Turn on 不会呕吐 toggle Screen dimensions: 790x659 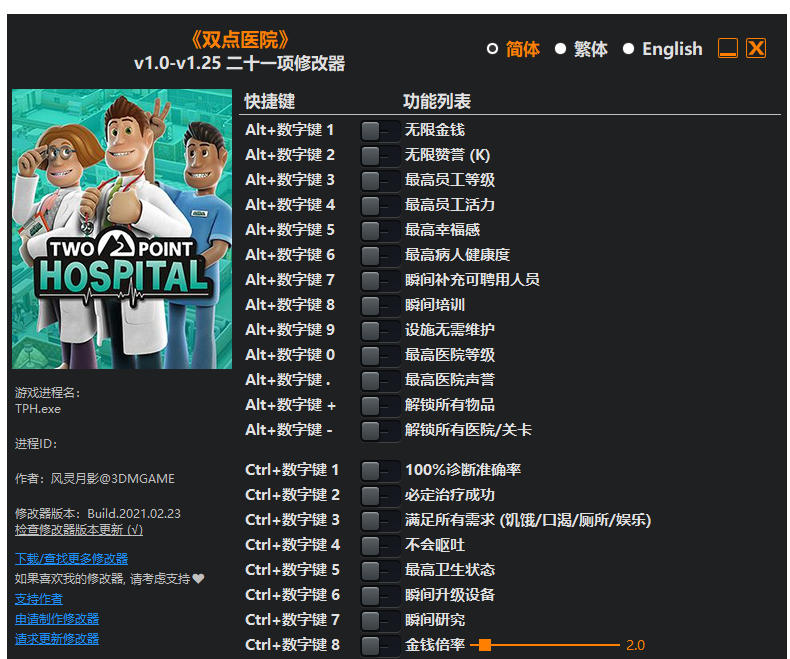[x=380, y=546]
